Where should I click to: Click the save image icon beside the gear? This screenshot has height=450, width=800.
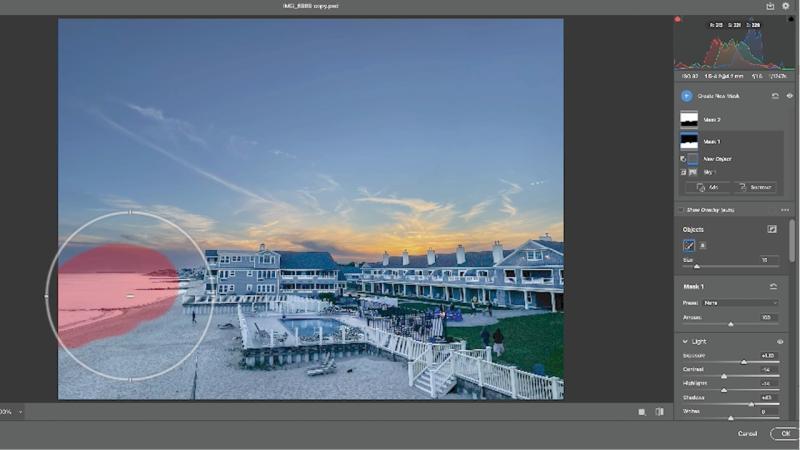[771, 6]
